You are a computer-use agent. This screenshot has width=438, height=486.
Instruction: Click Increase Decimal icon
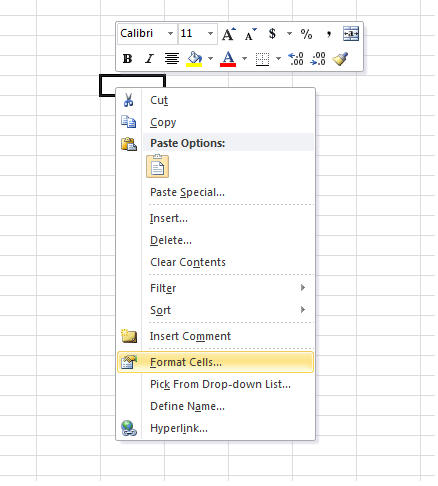(x=295, y=59)
